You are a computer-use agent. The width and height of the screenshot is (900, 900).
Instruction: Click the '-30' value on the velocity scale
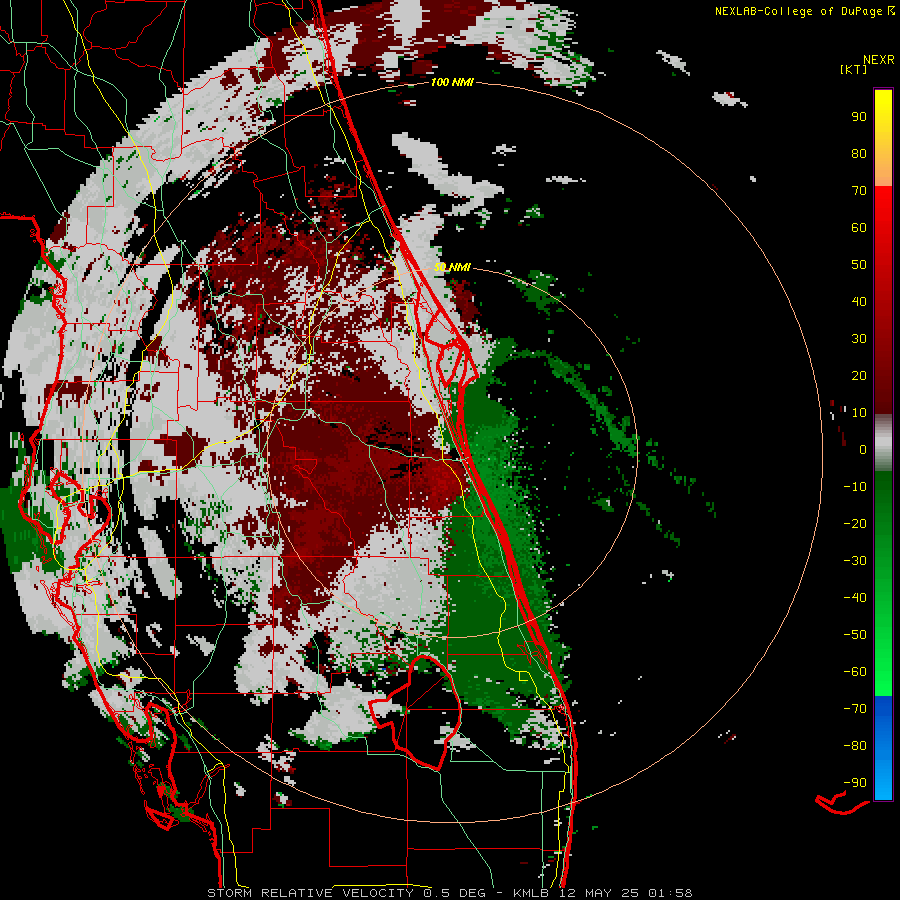[x=855, y=561]
